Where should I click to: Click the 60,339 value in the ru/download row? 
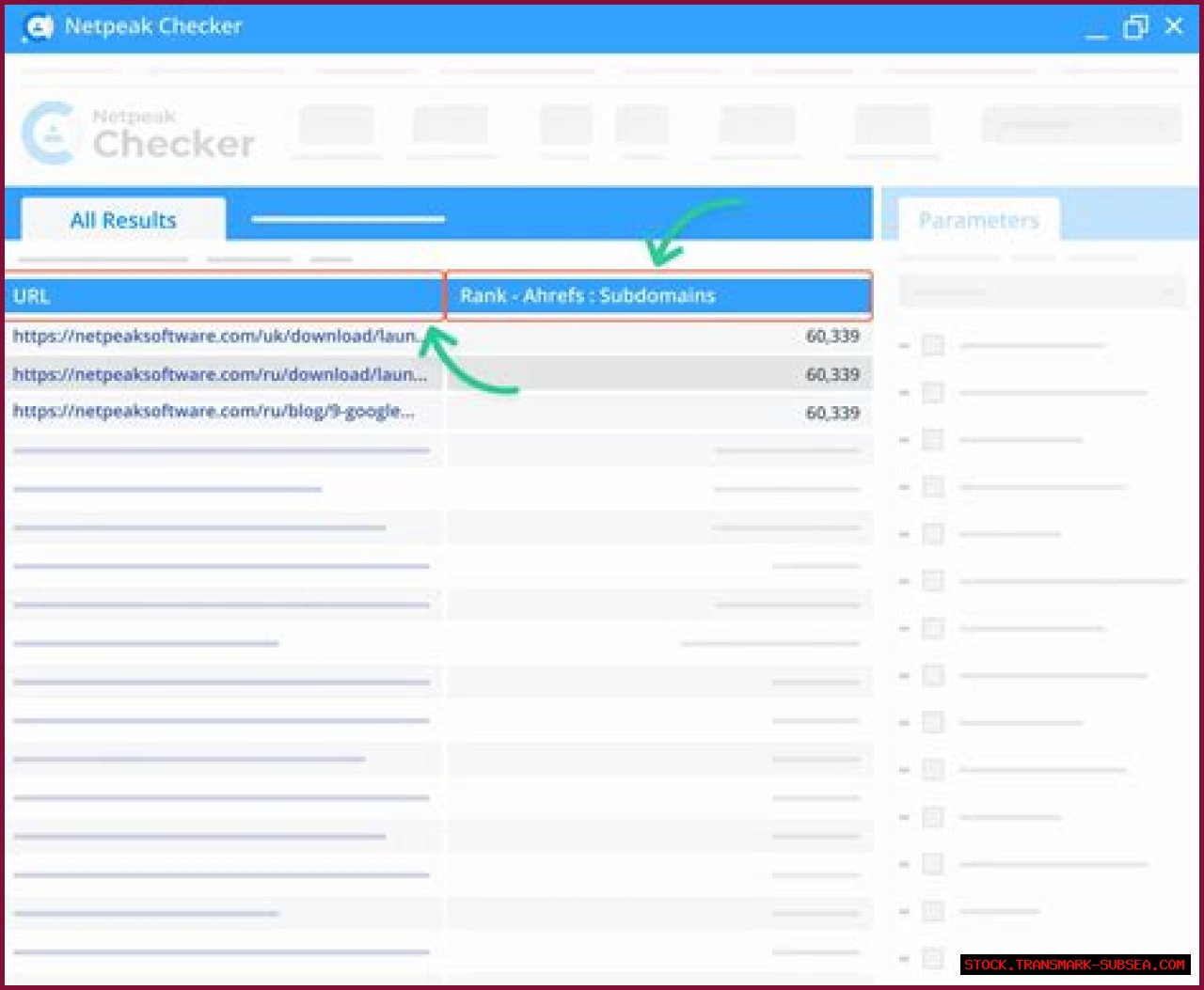[832, 374]
